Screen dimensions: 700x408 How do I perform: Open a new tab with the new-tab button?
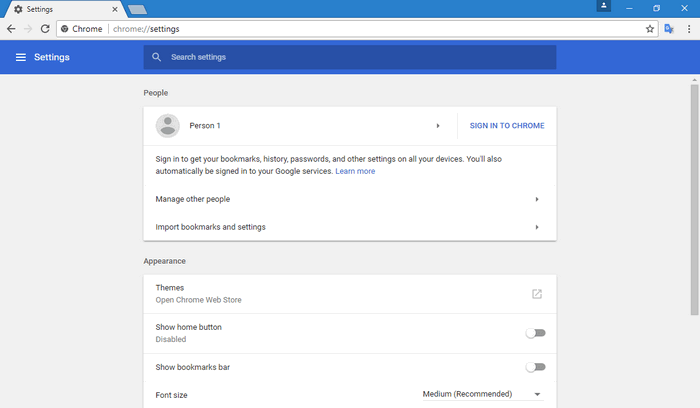[x=137, y=9]
